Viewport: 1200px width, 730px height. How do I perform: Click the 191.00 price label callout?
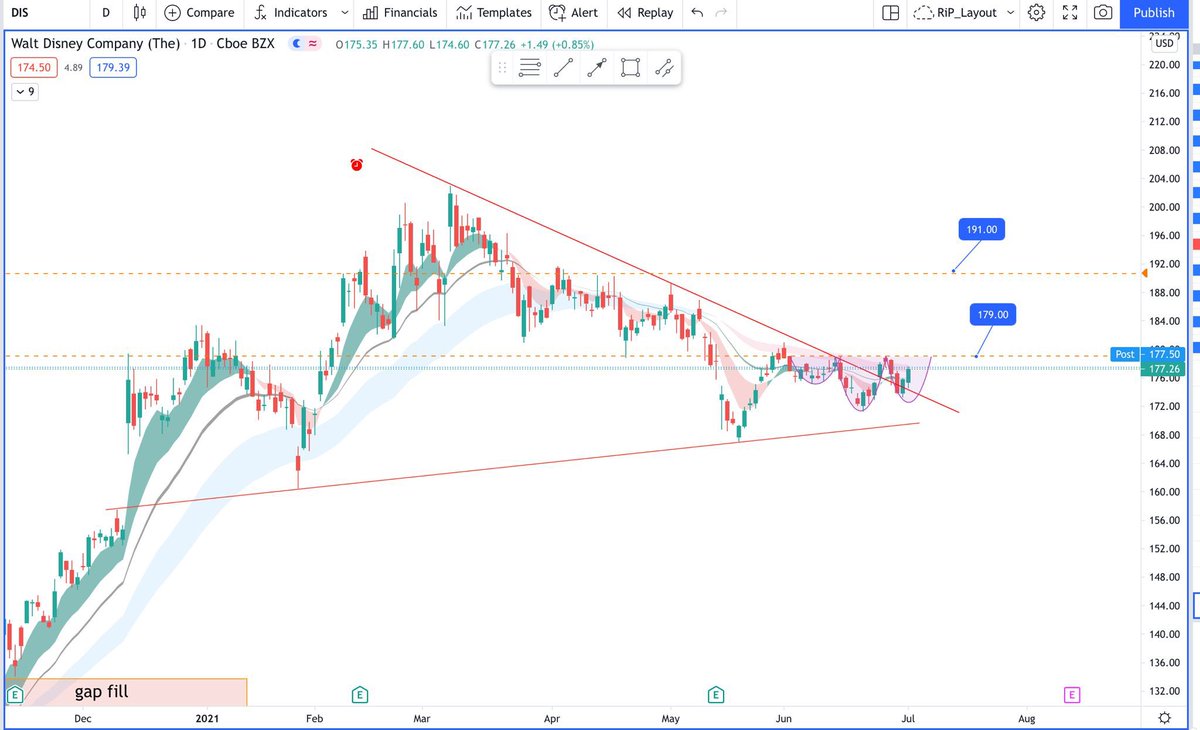[x=981, y=229]
